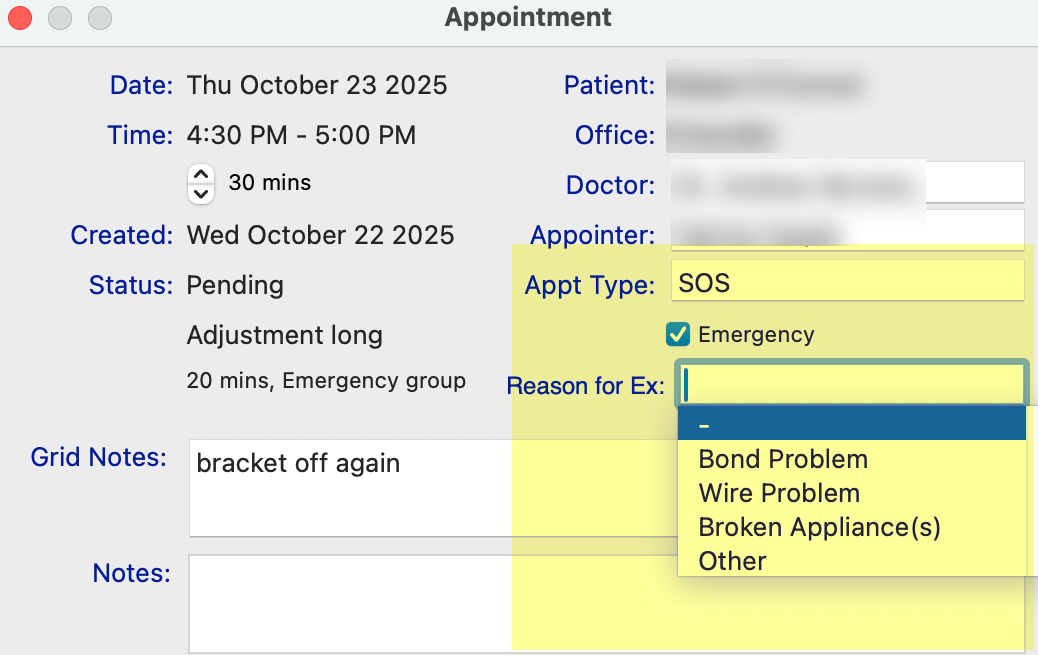Click the Appt Type field showing SOS
Viewport: 1038px width, 655px height.
point(847,283)
